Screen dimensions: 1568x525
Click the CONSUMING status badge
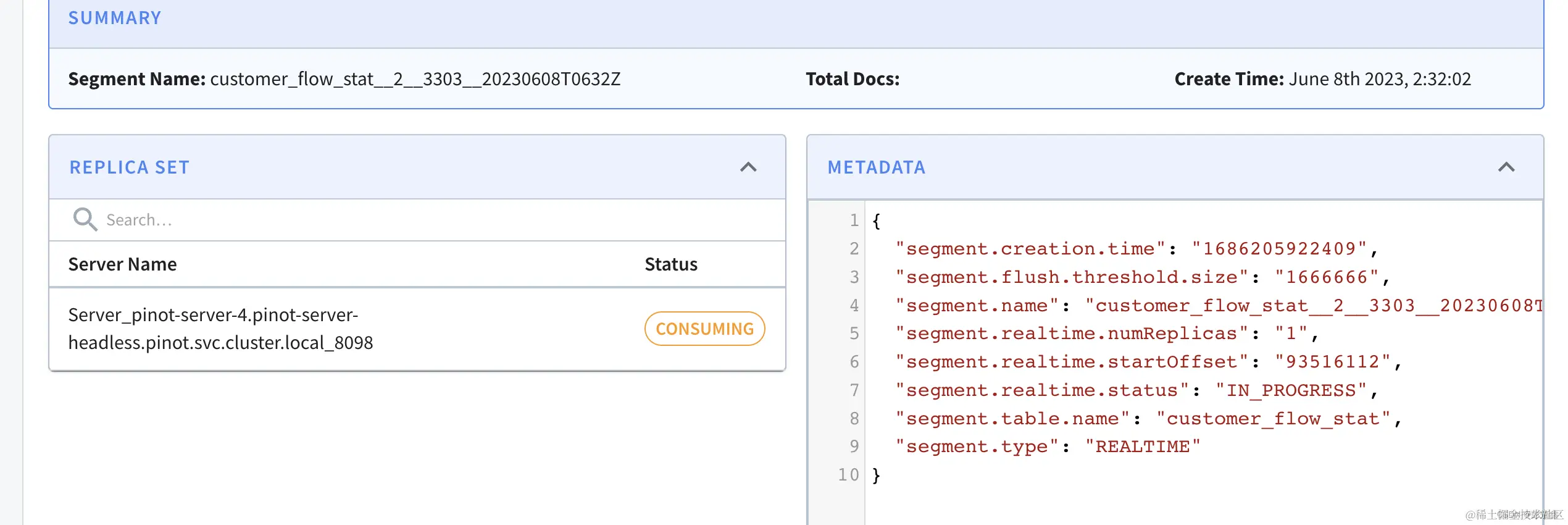coord(704,329)
